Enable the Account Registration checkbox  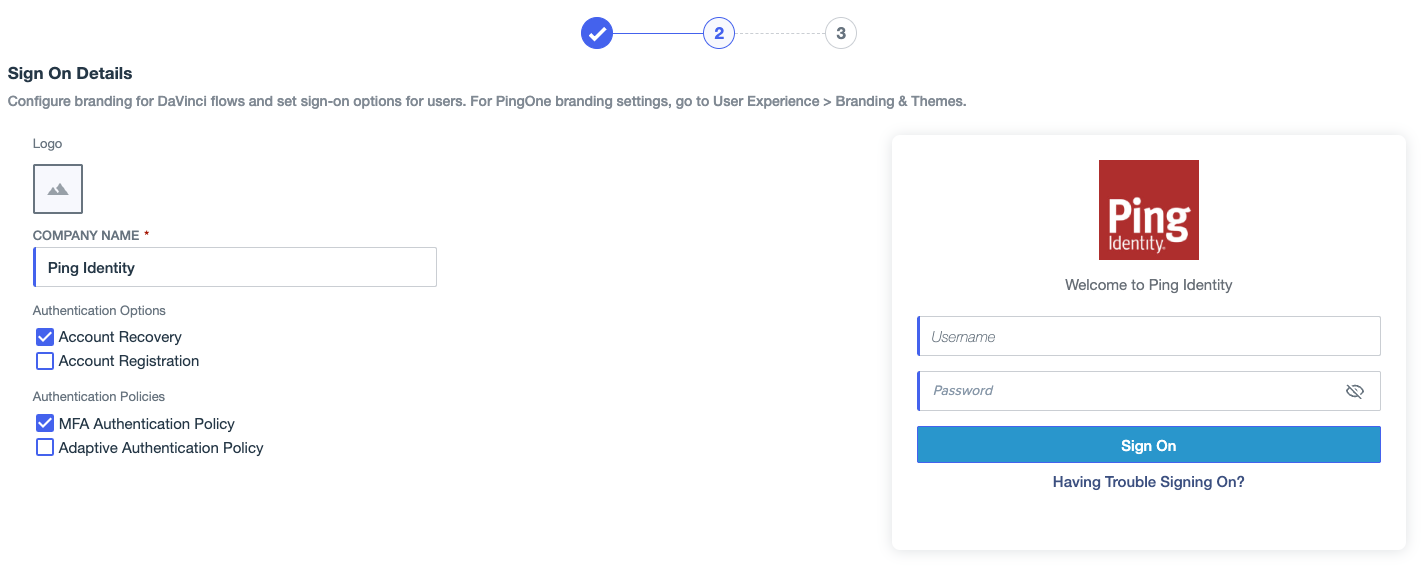click(x=45, y=361)
